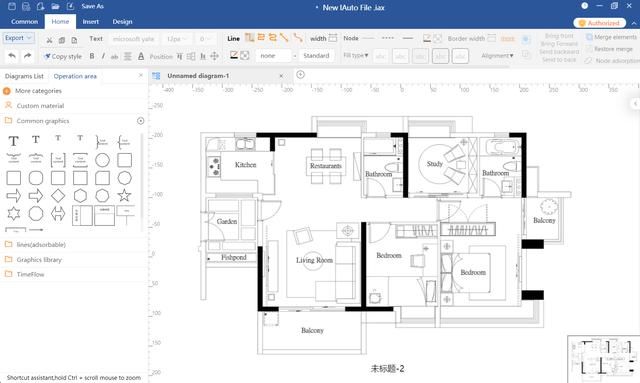Toggle bold text formatting
The height and width of the screenshot is (383, 640).
[x=92, y=56]
